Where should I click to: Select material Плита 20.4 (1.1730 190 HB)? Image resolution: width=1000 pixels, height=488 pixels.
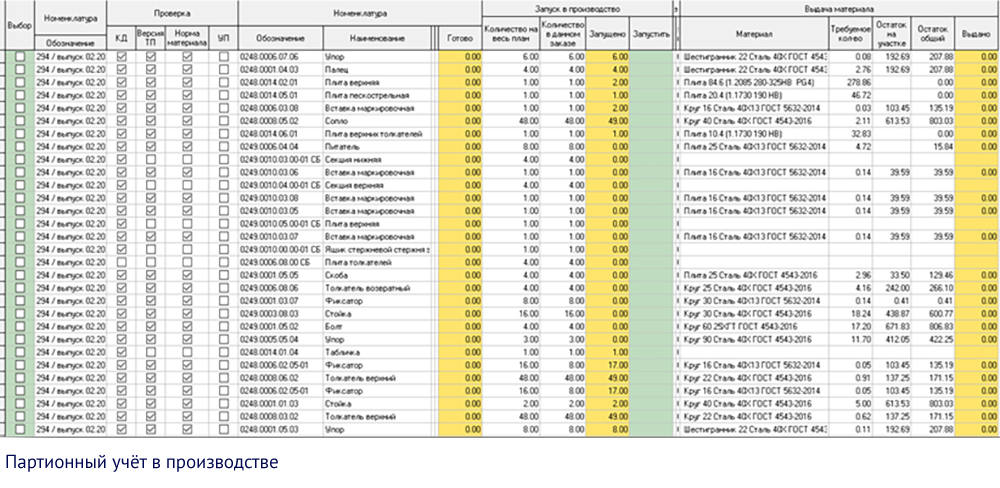(x=754, y=95)
